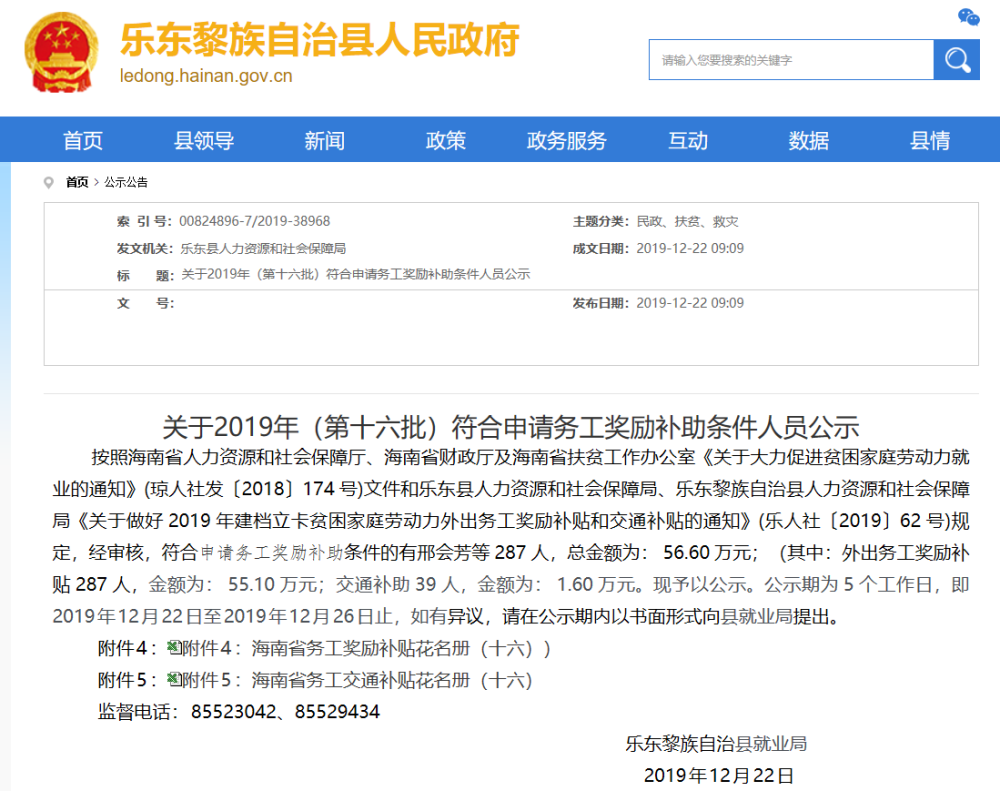Screen dimensions: 1000x791
Task: Click the index number 00824896-7/2019-38968
Action: (x=254, y=221)
